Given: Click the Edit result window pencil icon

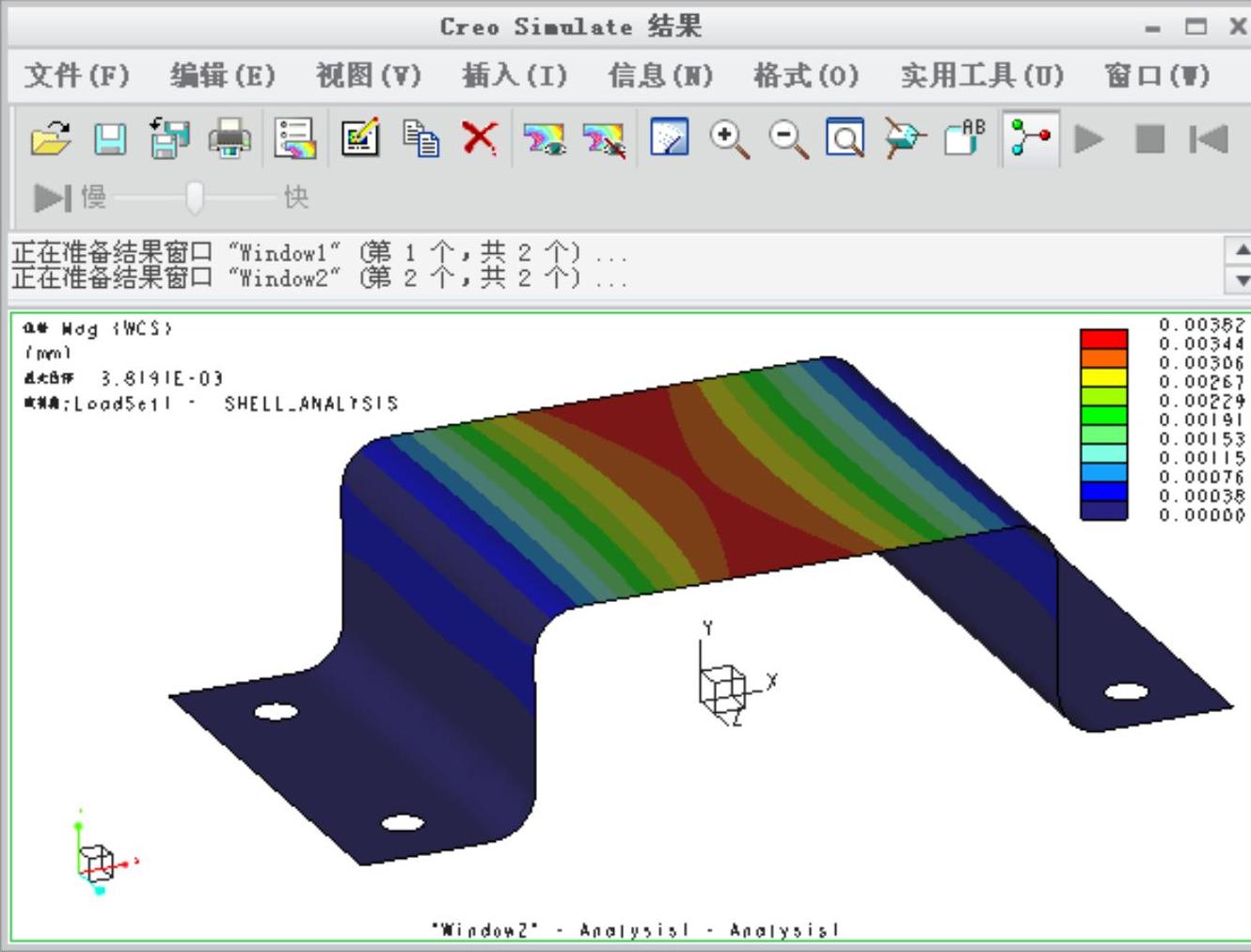Looking at the screenshot, I should point(360,138).
